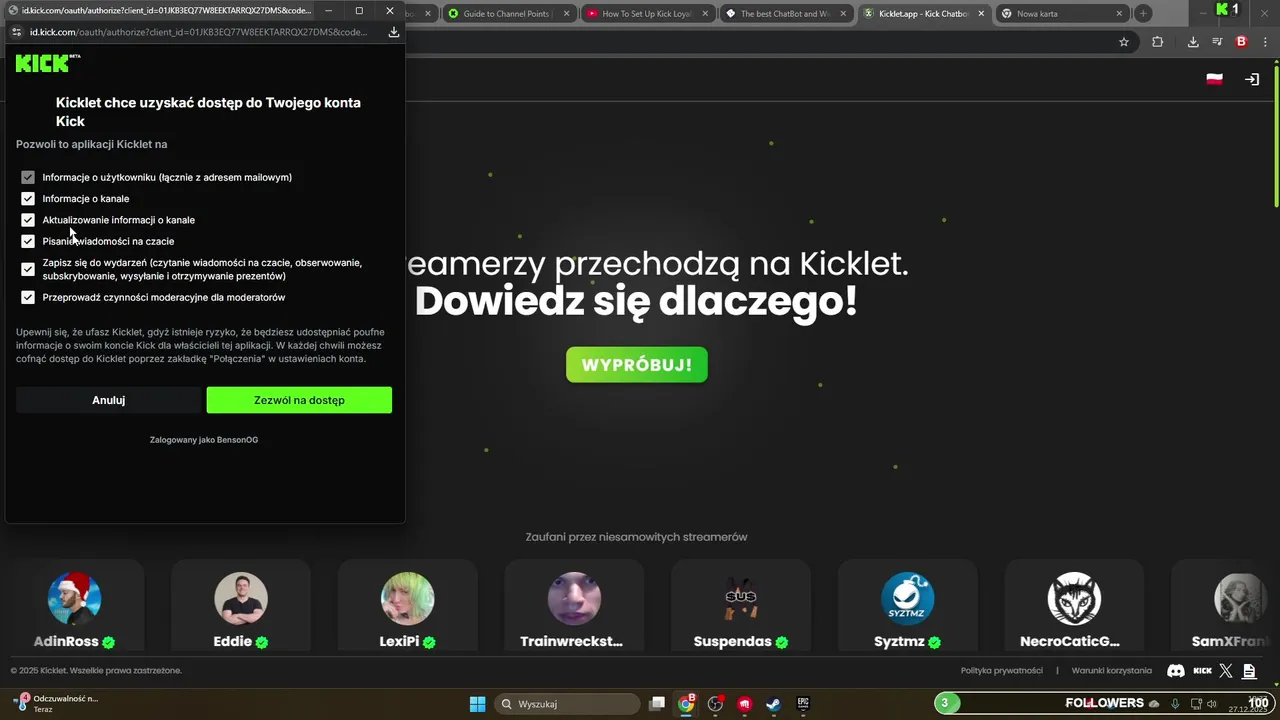Click 'Anuluj' to cancel authorization

pos(109,400)
